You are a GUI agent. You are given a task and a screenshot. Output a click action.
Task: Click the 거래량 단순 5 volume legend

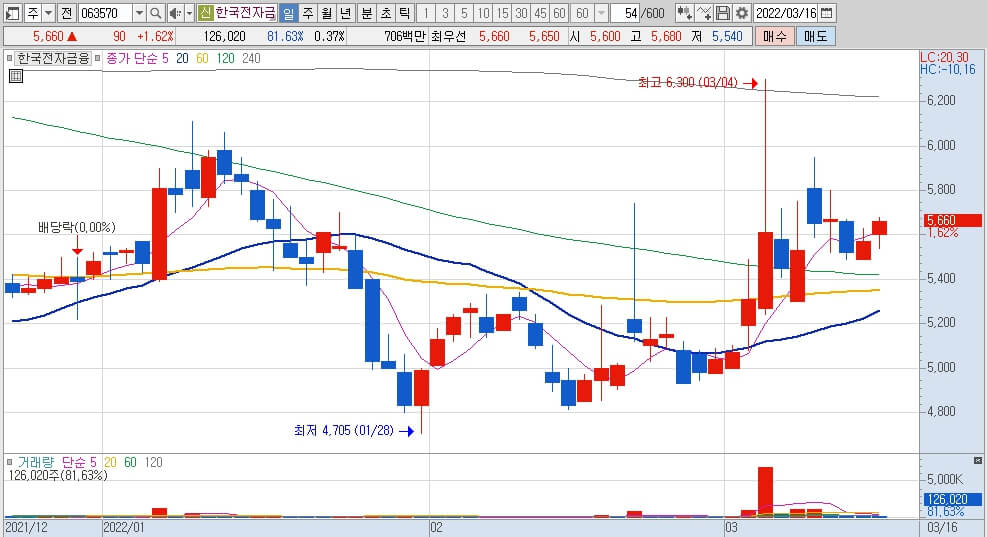click(57, 463)
